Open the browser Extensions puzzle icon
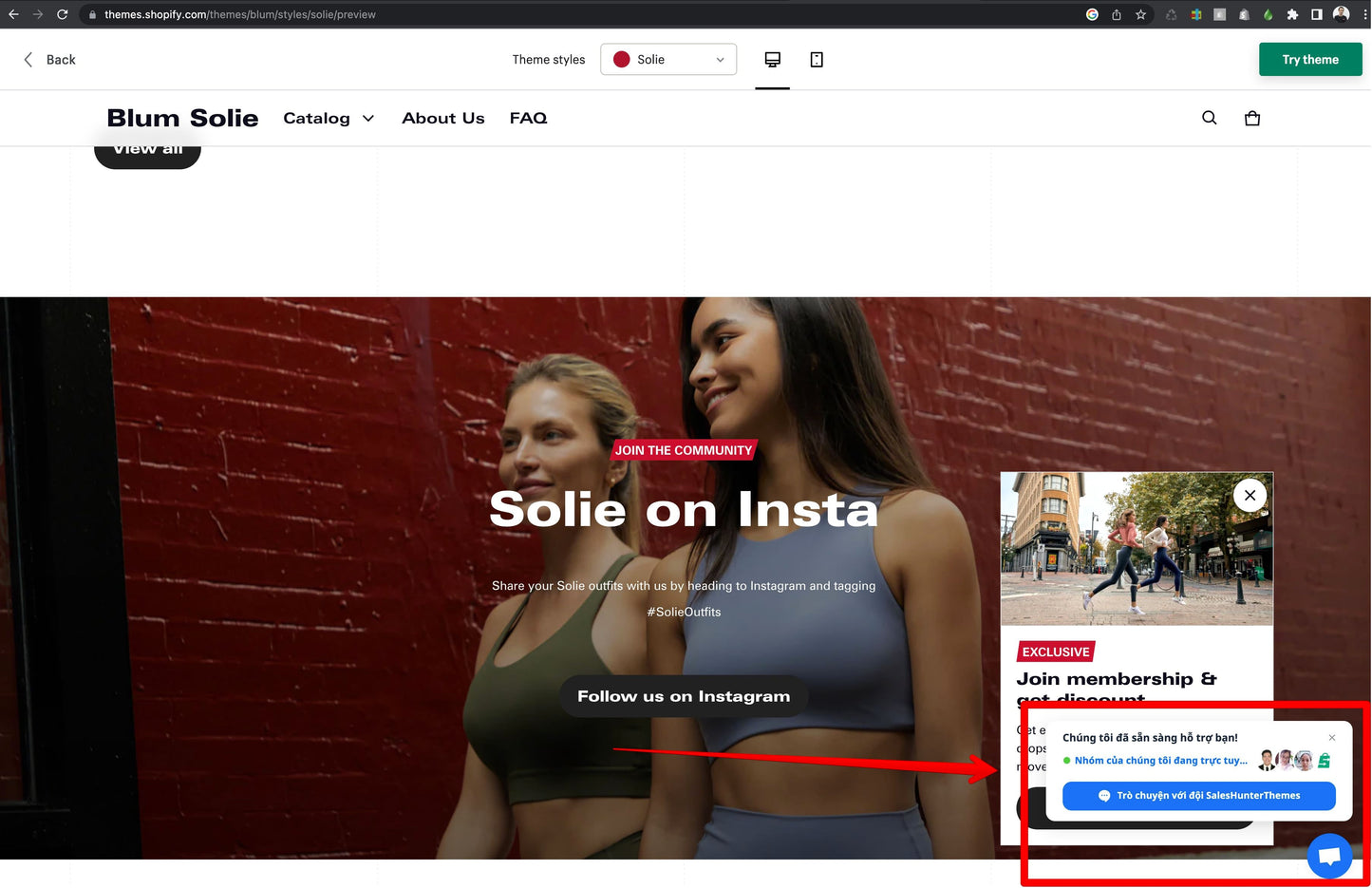1372x888 pixels. 1291,14
